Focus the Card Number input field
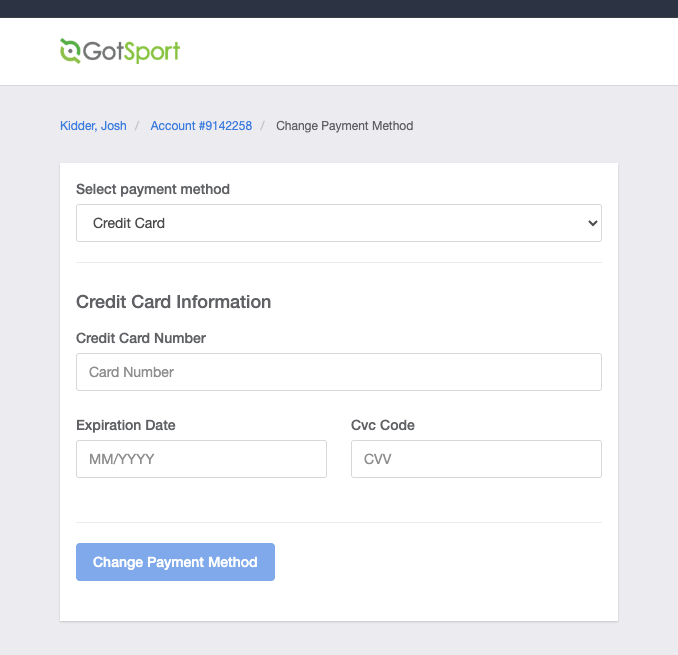The image size is (678, 655). tap(338, 372)
